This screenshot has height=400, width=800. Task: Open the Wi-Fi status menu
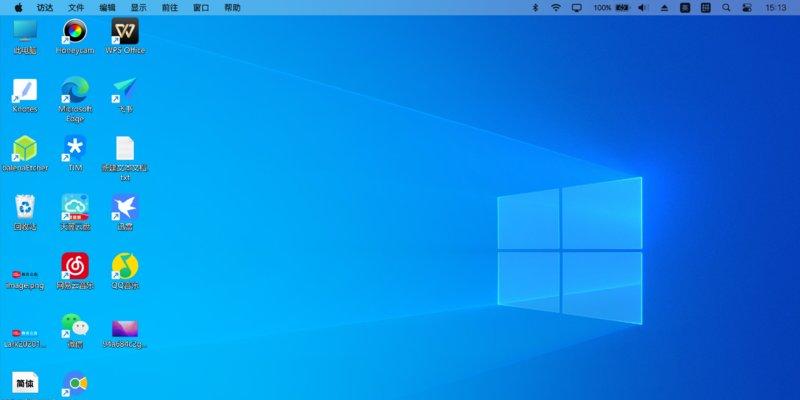pyautogui.click(x=556, y=8)
